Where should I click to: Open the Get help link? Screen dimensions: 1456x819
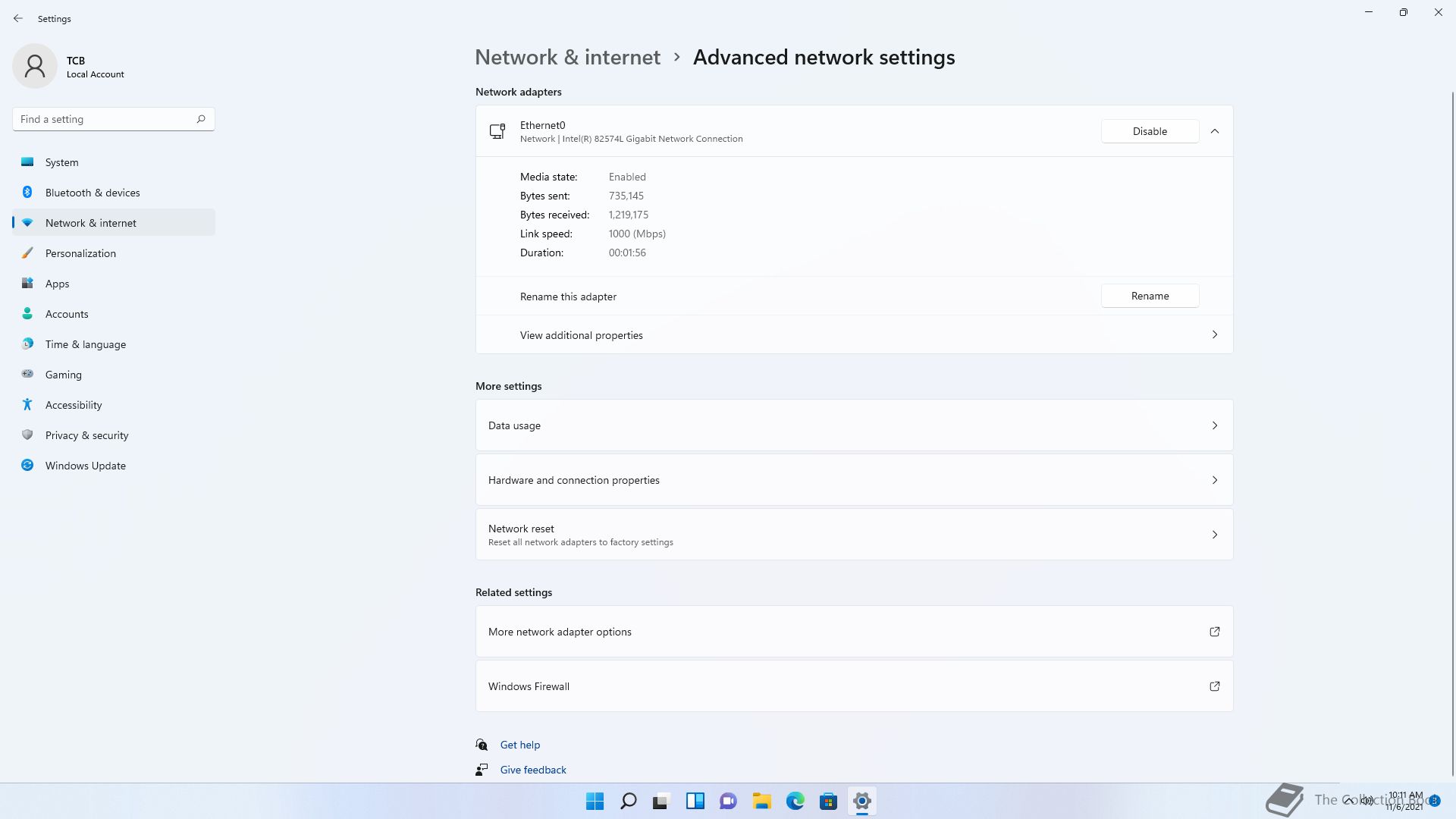tap(520, 745)
